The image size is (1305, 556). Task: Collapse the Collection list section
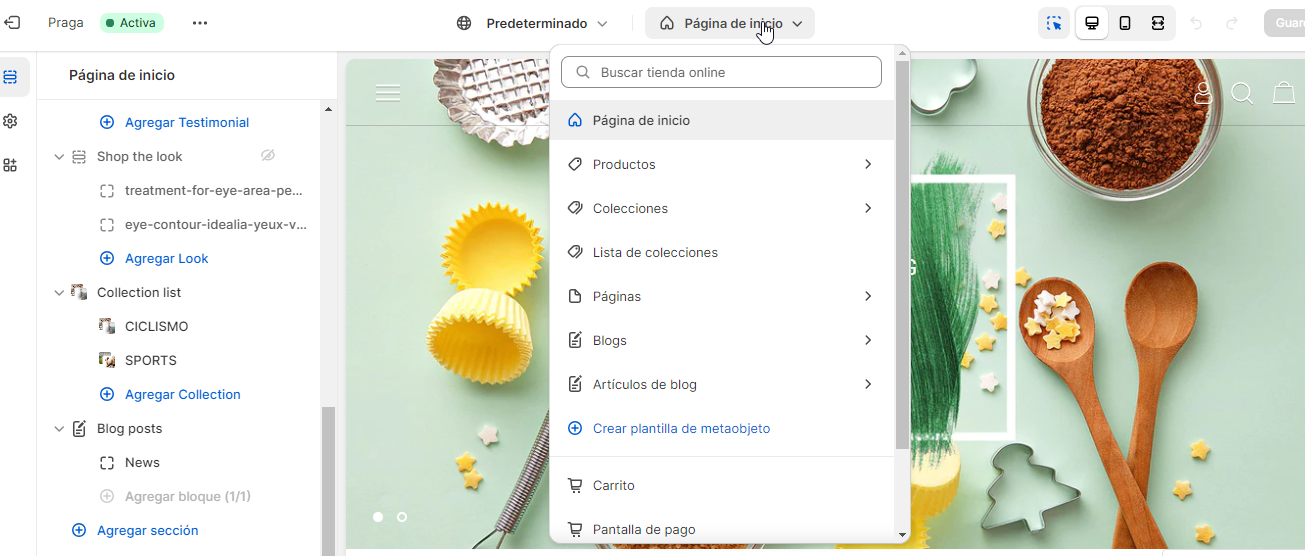coord(59,293)
